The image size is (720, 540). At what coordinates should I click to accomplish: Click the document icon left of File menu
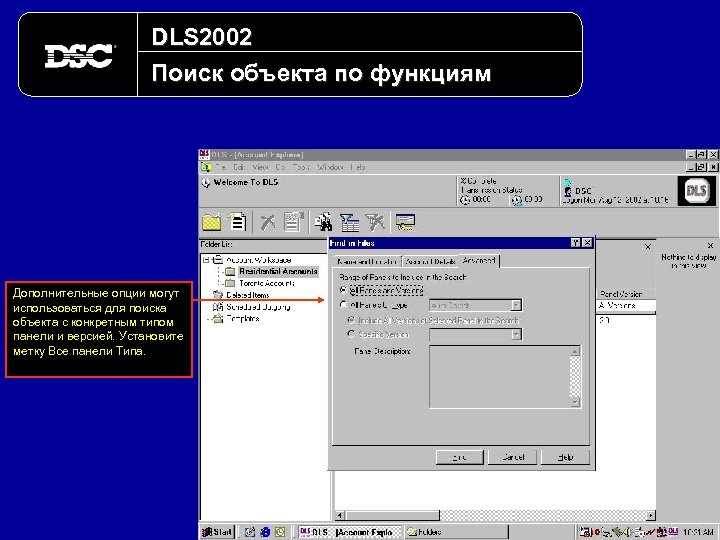[206, 167]
